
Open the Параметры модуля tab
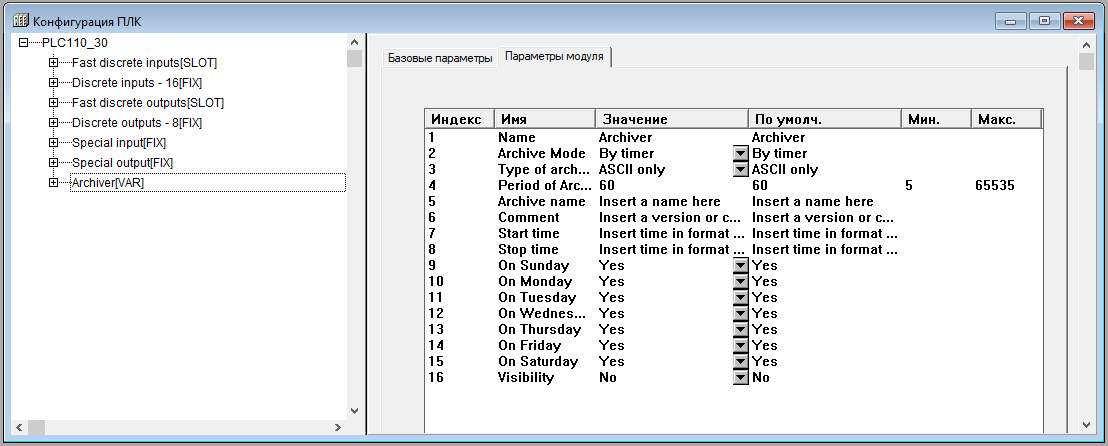(x=554, y=58)
